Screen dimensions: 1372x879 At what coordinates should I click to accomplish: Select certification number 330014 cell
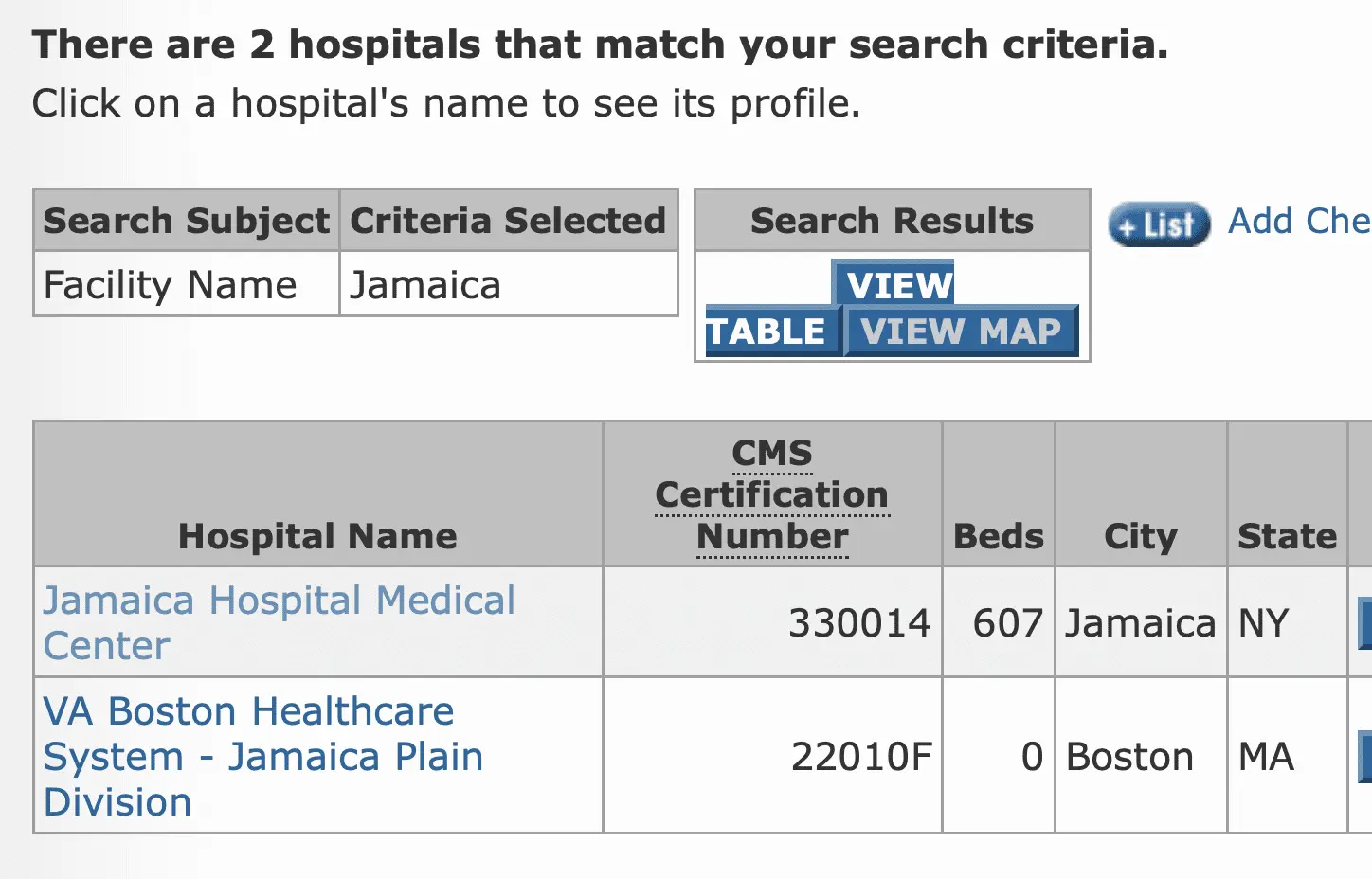point(859,623)
